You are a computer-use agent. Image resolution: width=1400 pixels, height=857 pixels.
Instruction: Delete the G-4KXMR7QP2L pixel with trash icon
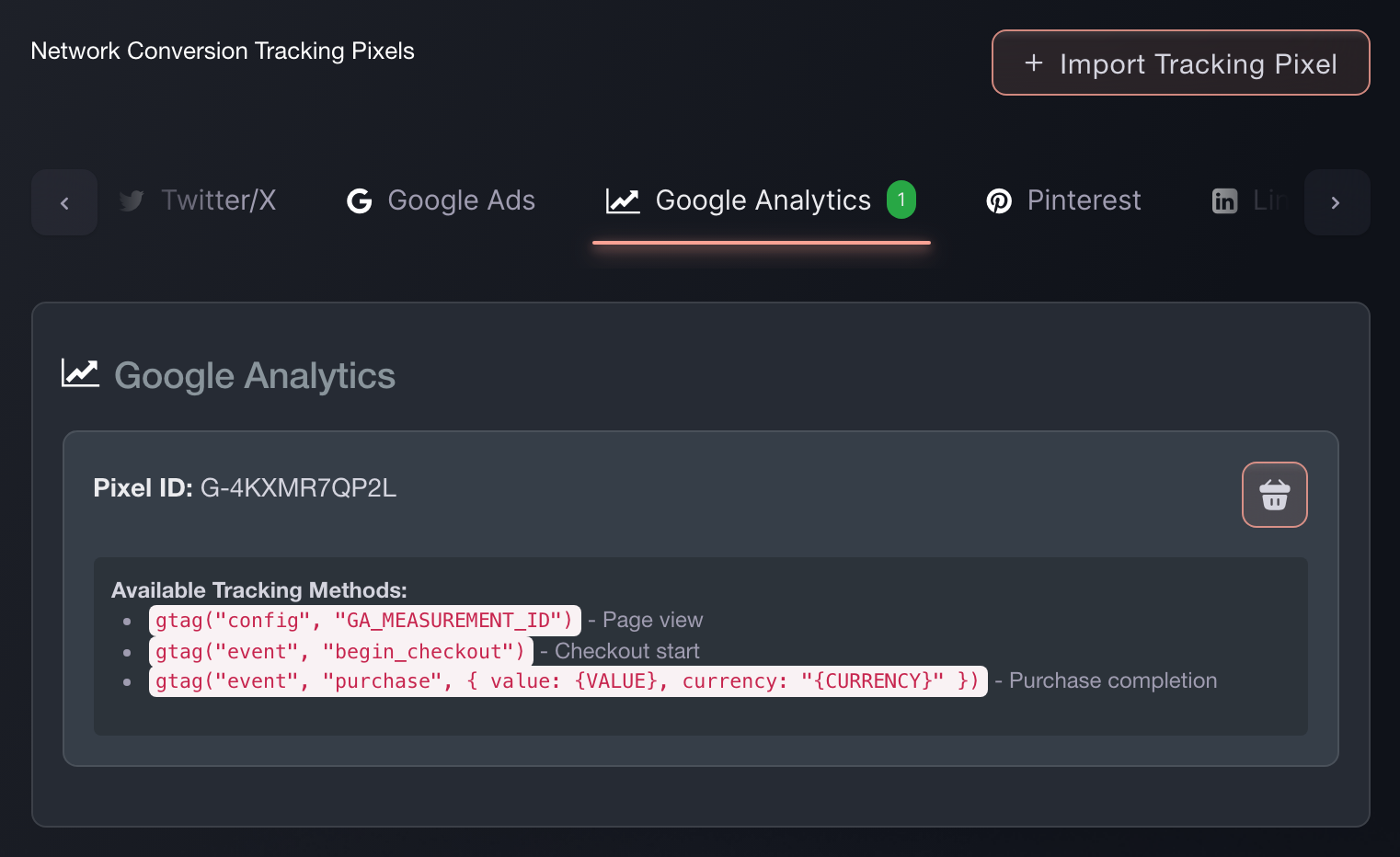click(x=1274, y=495)
